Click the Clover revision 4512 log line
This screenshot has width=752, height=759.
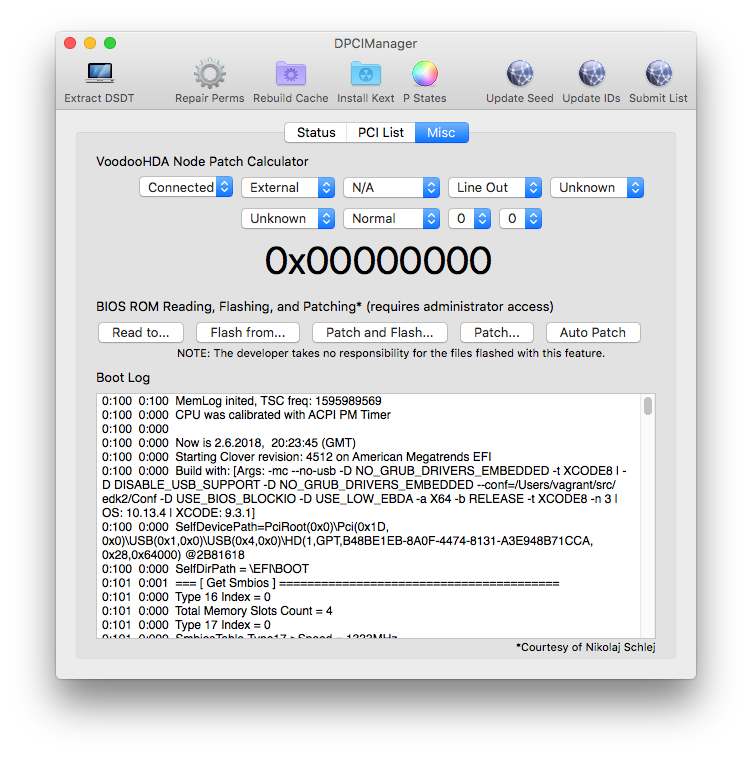[x=296, y=457]
